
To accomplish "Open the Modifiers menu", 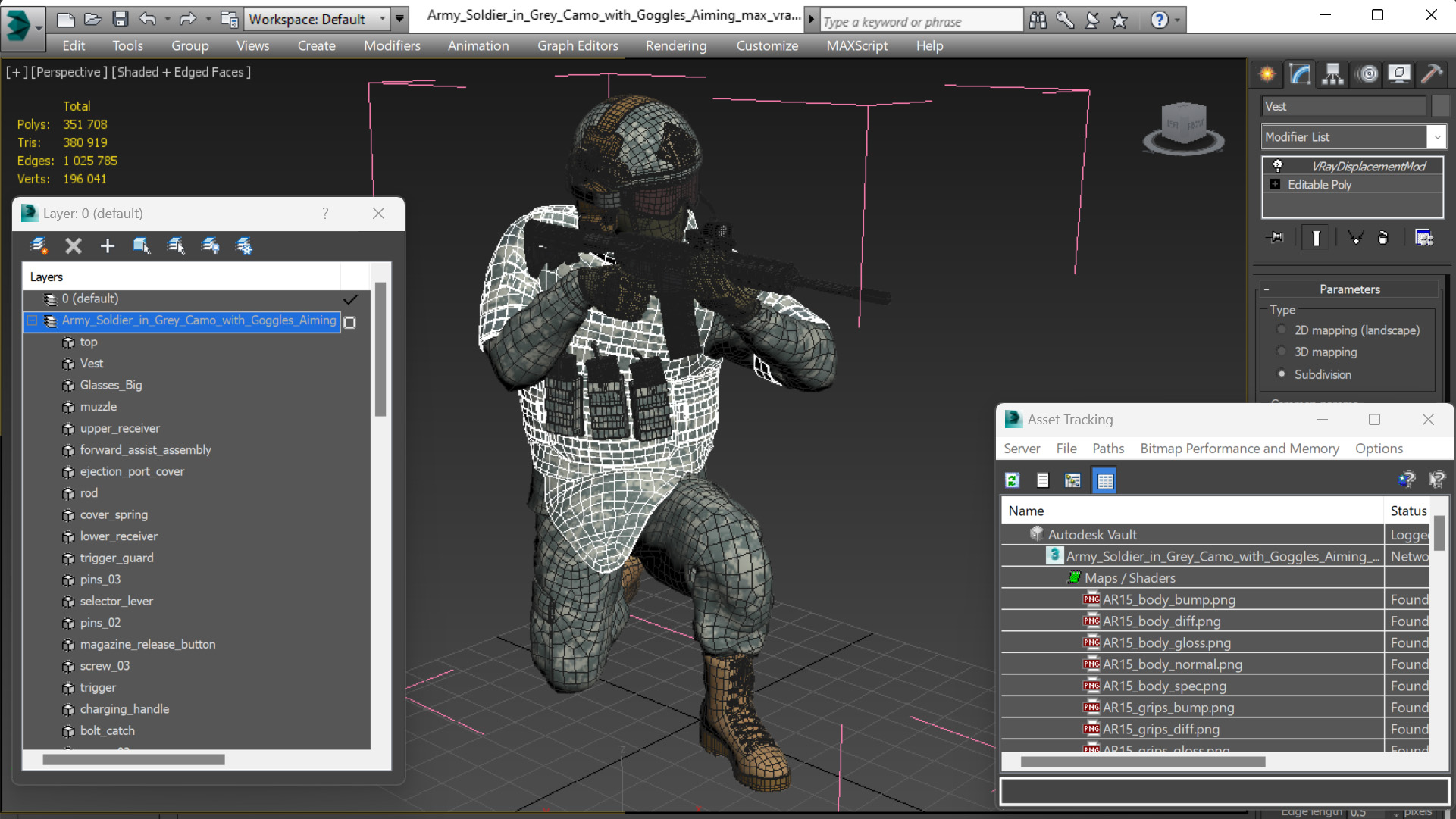I will pos(392,45).
